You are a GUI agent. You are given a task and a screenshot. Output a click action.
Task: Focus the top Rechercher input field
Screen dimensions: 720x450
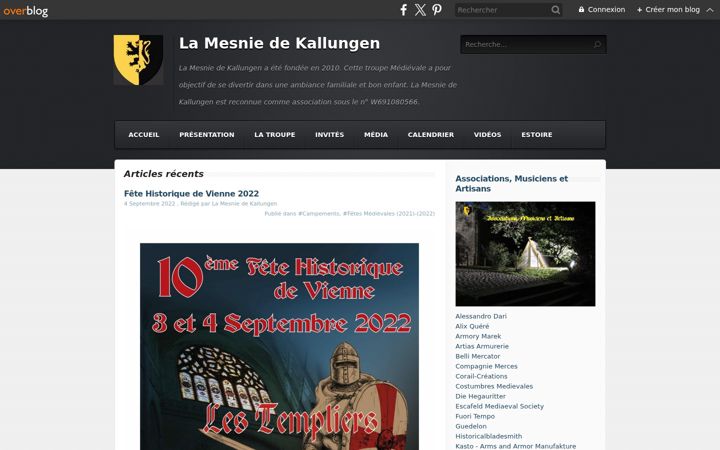pos(502,10)
